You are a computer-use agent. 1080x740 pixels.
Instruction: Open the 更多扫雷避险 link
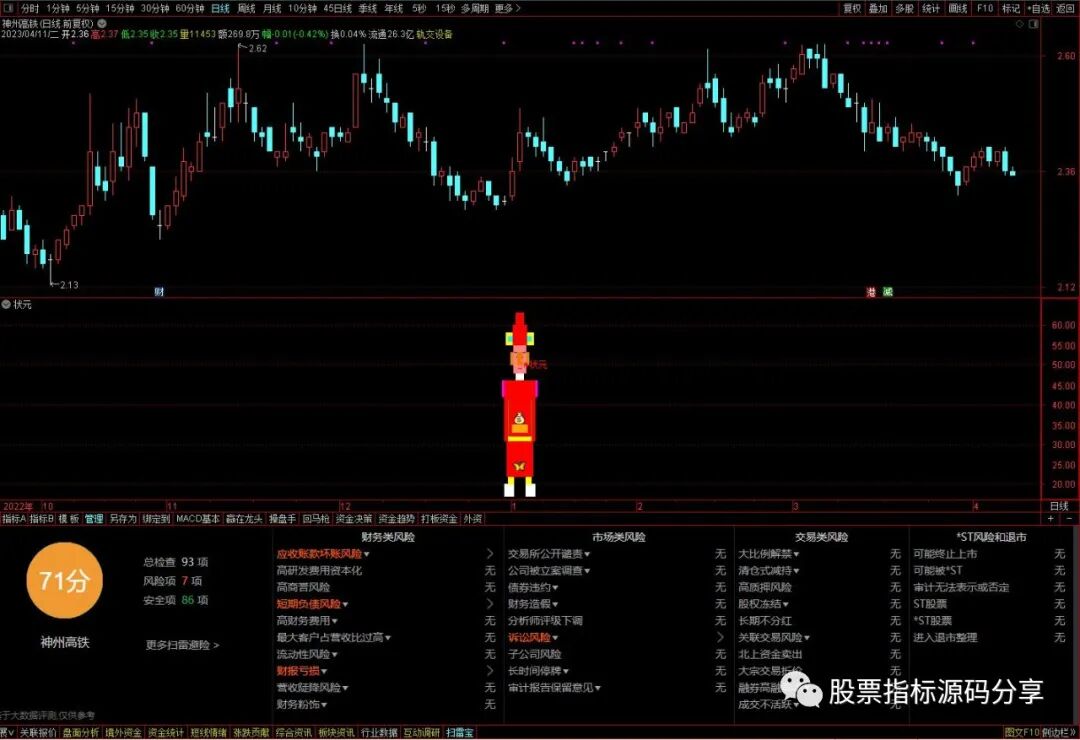pos(182,645)
